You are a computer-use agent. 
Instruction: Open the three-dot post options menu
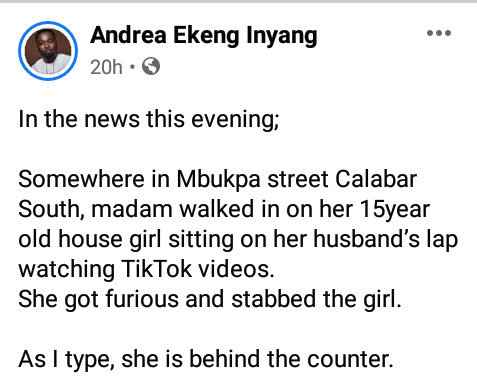pyautogui.click(x=439, y=33)
